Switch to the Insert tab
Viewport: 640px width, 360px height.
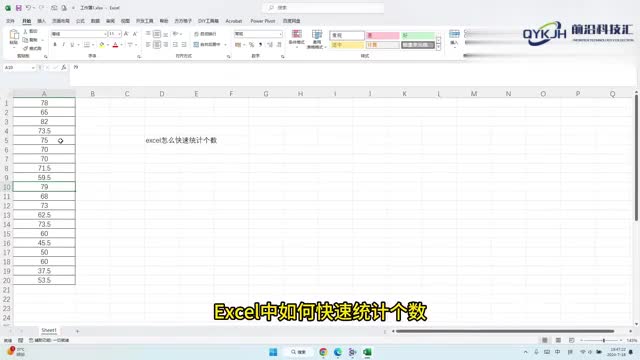[x=42, y=21]
